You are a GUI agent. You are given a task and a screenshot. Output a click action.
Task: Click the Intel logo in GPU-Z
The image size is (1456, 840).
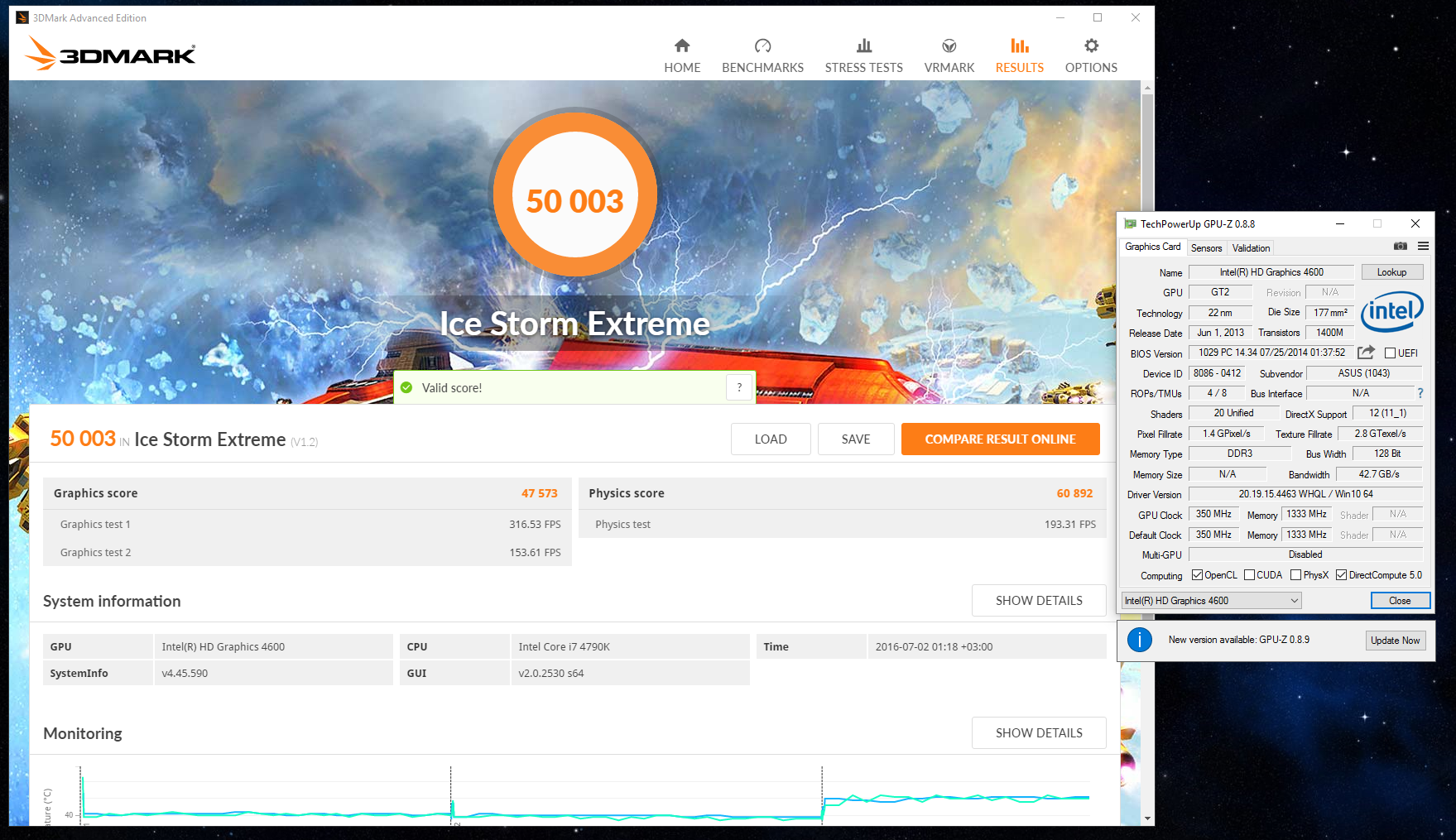[1392, 311]
